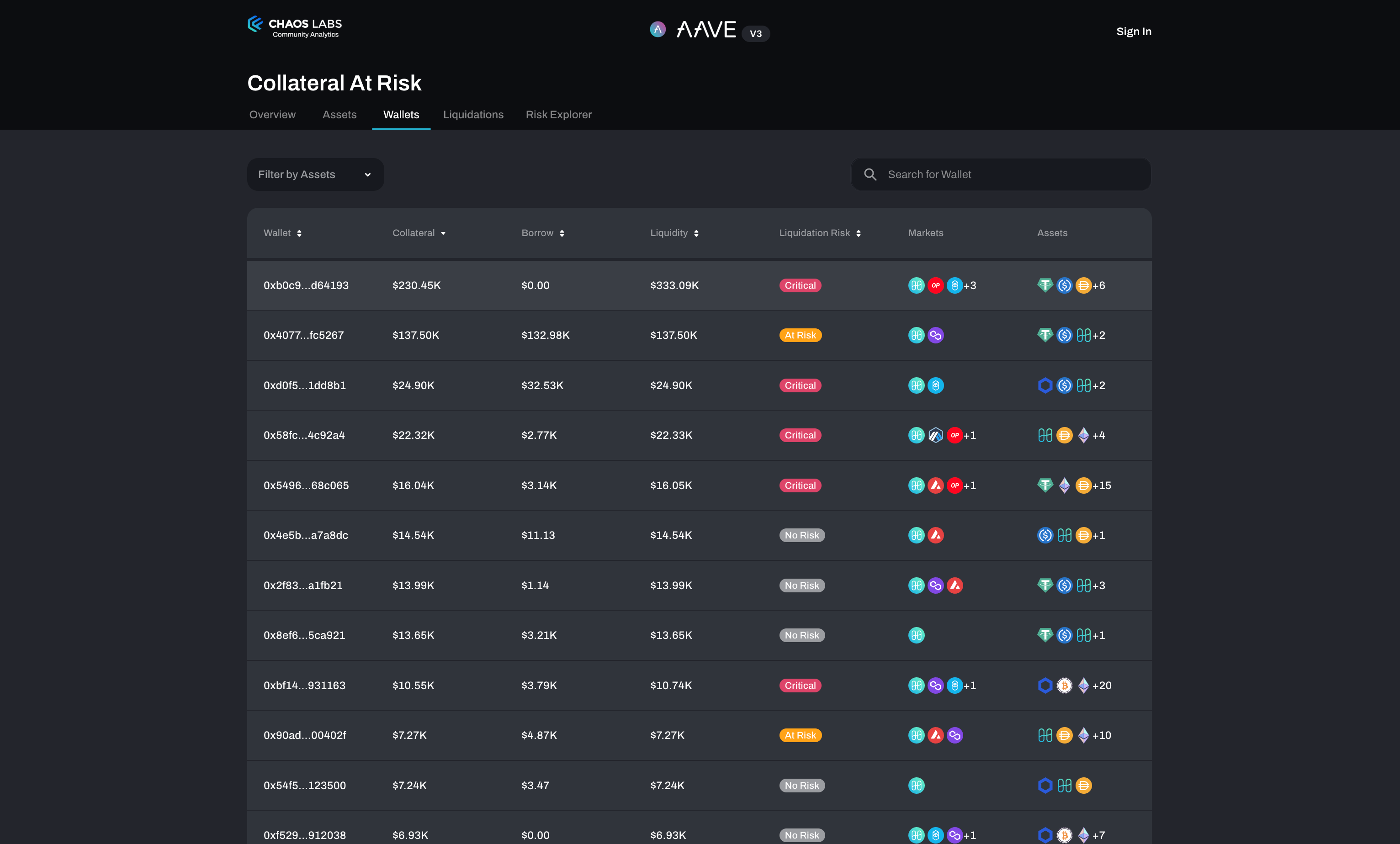Switch to the Liquidations tab
The width and height of the screenshot is (1400, 844).
coord(473,115)
